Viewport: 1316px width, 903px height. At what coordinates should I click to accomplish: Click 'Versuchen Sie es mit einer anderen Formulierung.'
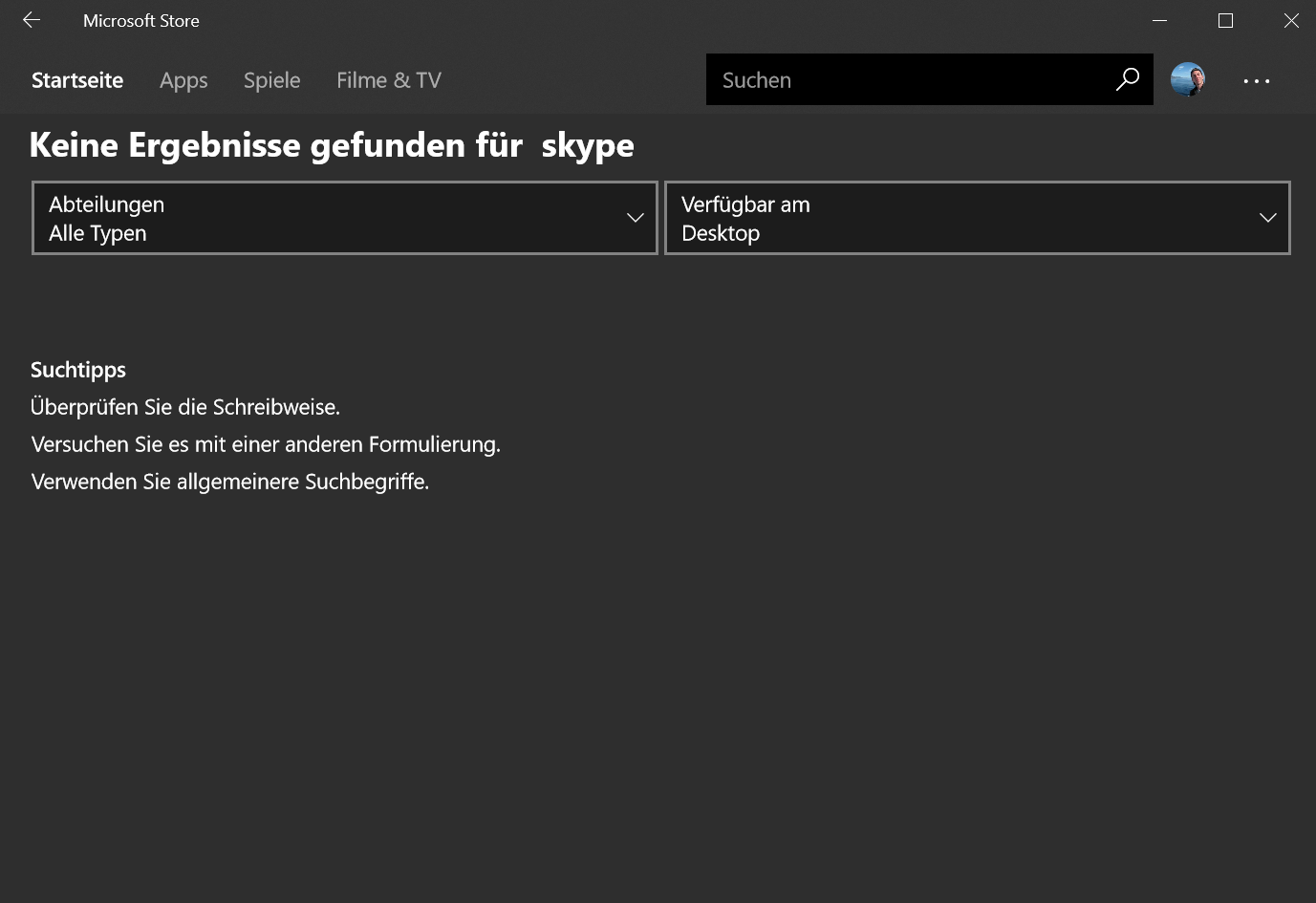(x=266, y=444)
